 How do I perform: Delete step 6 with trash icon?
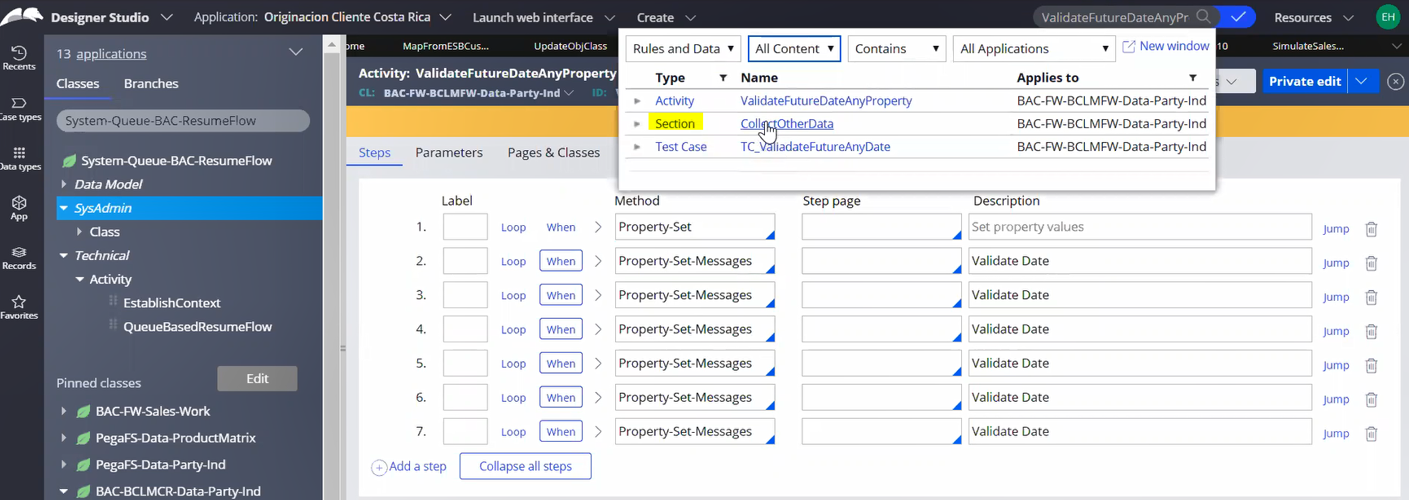1371,399
